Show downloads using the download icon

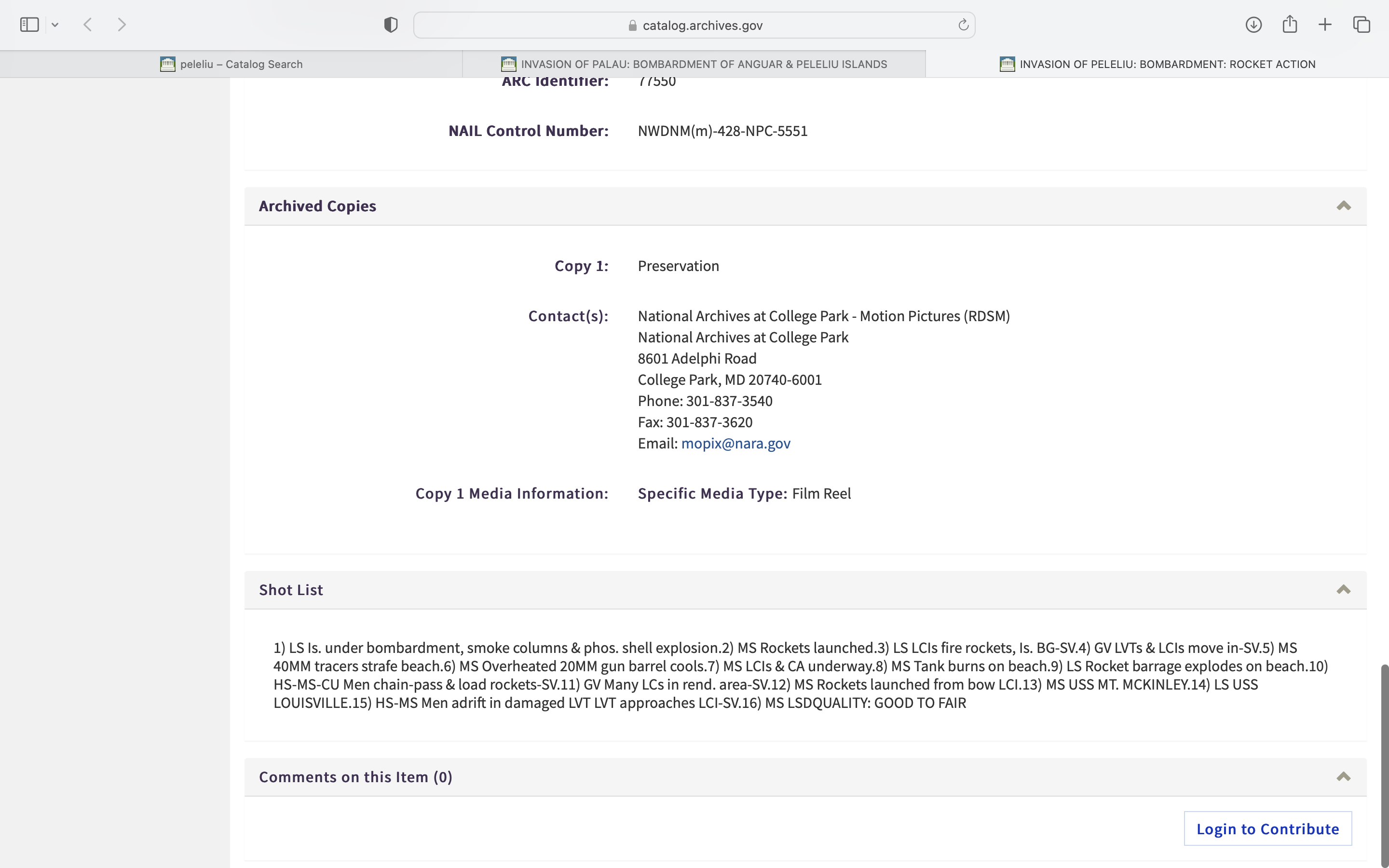coord(1253,25)
